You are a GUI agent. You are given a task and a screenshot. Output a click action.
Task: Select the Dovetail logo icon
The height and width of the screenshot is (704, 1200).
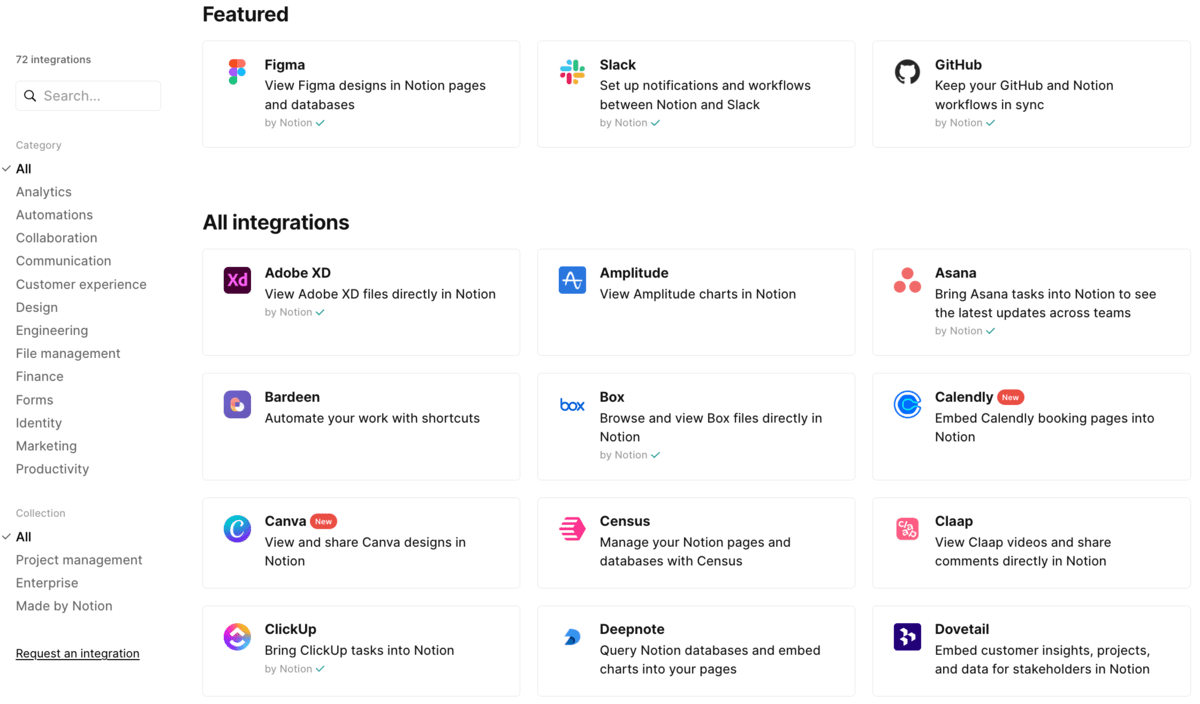point(907,636)
